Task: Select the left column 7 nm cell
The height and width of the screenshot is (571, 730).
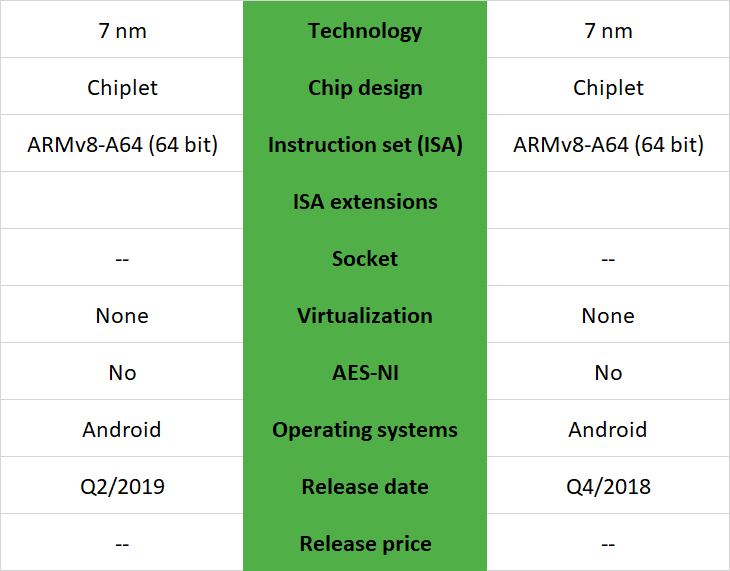Action: [x=122, y=30]
